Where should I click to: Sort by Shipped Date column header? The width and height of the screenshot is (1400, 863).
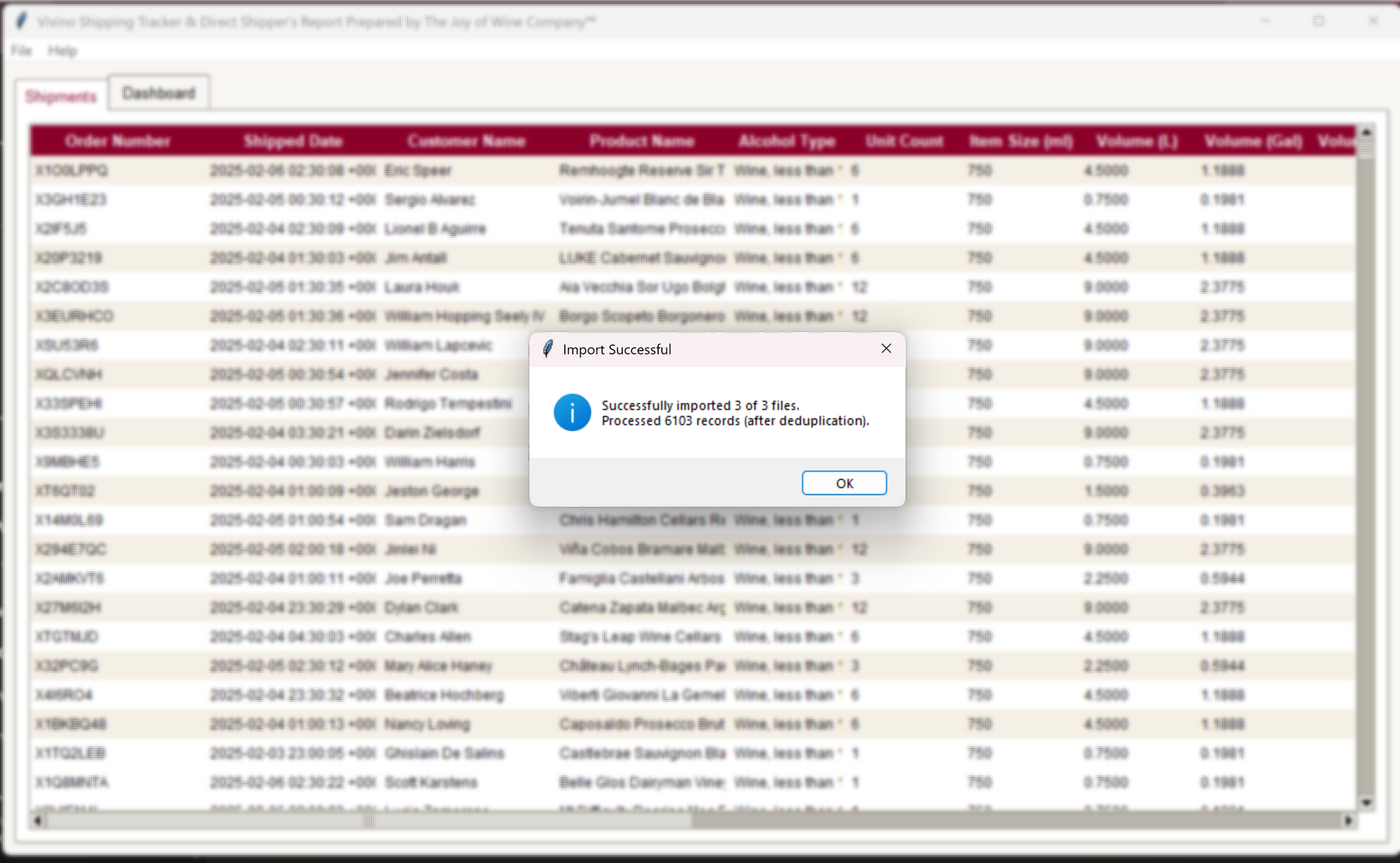pos(293,141)
